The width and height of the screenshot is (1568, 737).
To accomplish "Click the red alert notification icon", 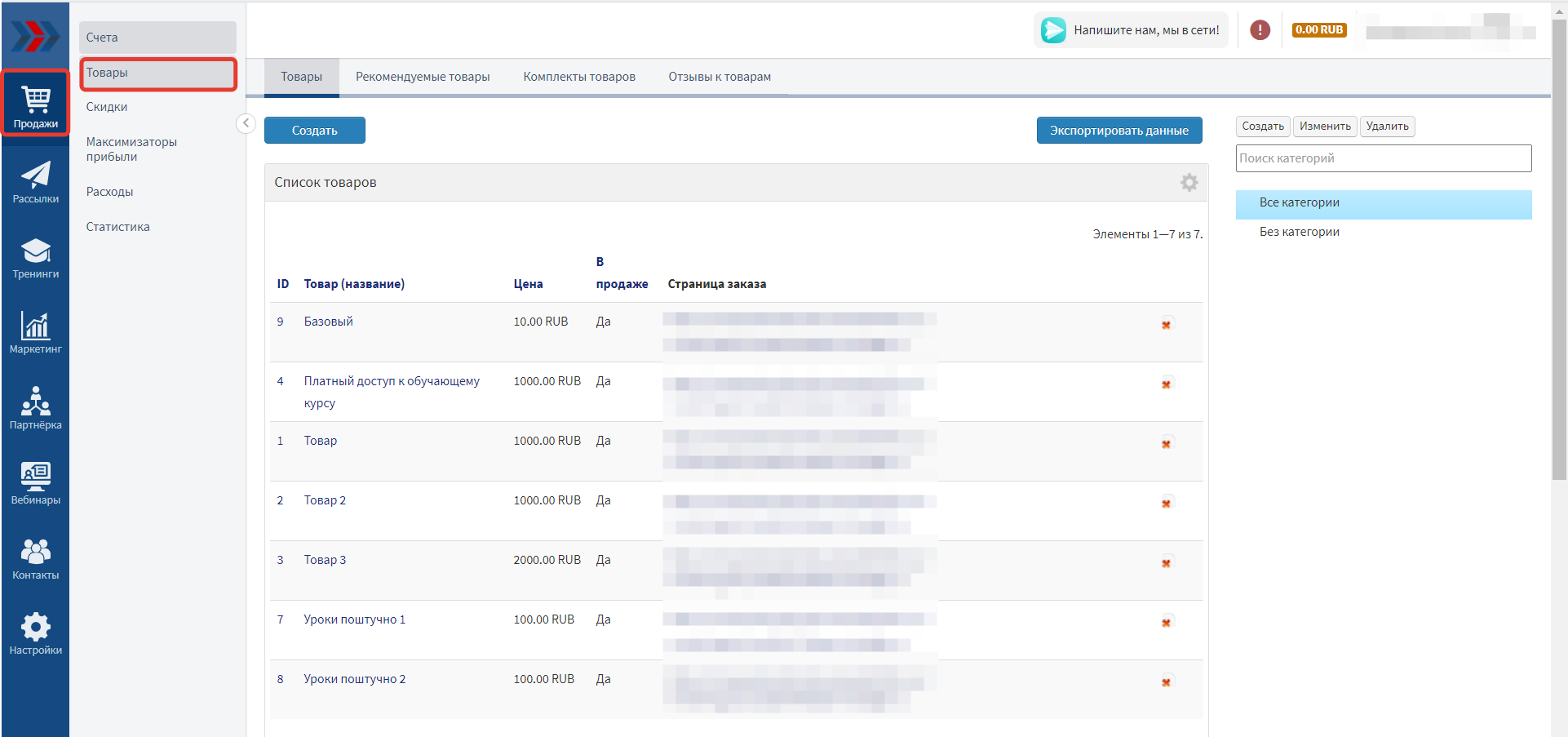I will pos(1260,30).
